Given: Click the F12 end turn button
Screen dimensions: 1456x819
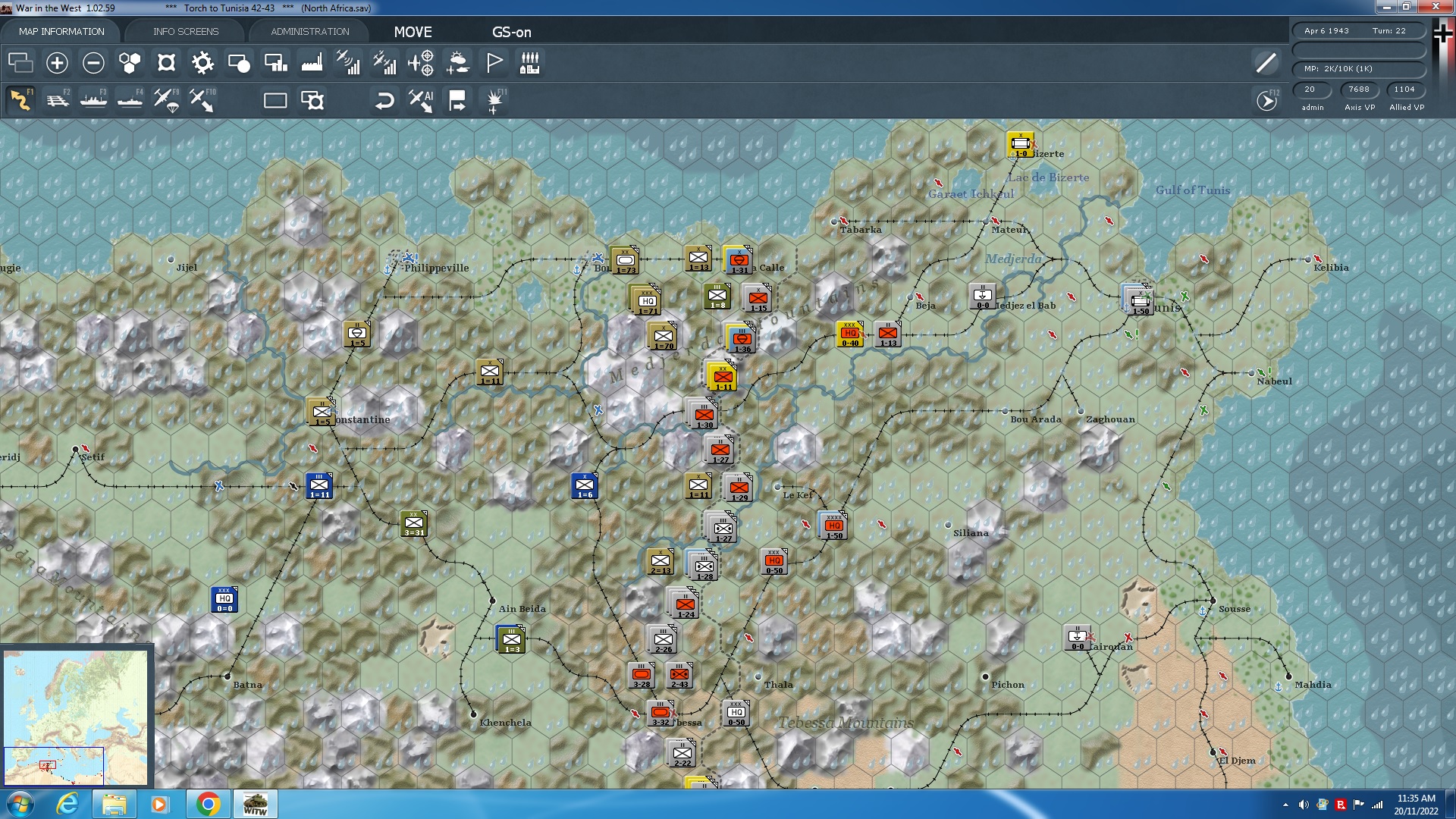Looking at the screenshot, I should pyautogui.click(x=1266, y=100).
